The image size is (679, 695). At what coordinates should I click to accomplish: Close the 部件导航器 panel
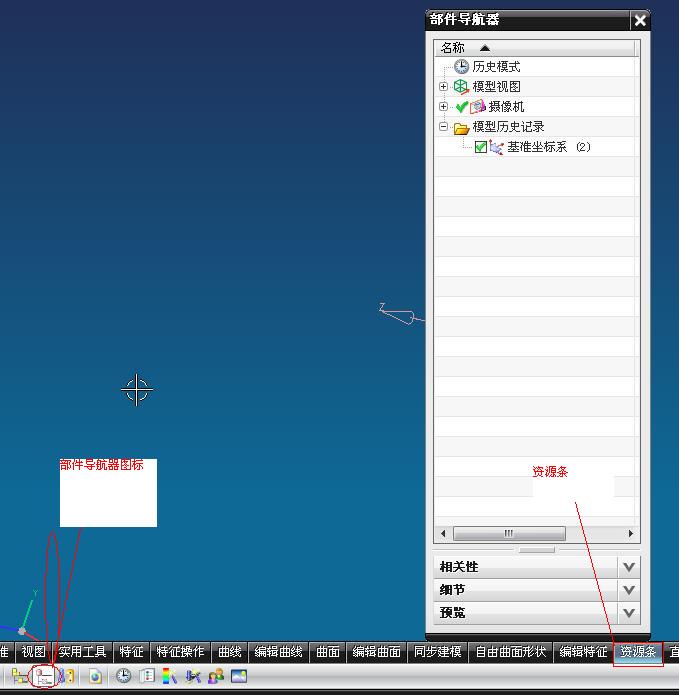click(x=640, y=20)
